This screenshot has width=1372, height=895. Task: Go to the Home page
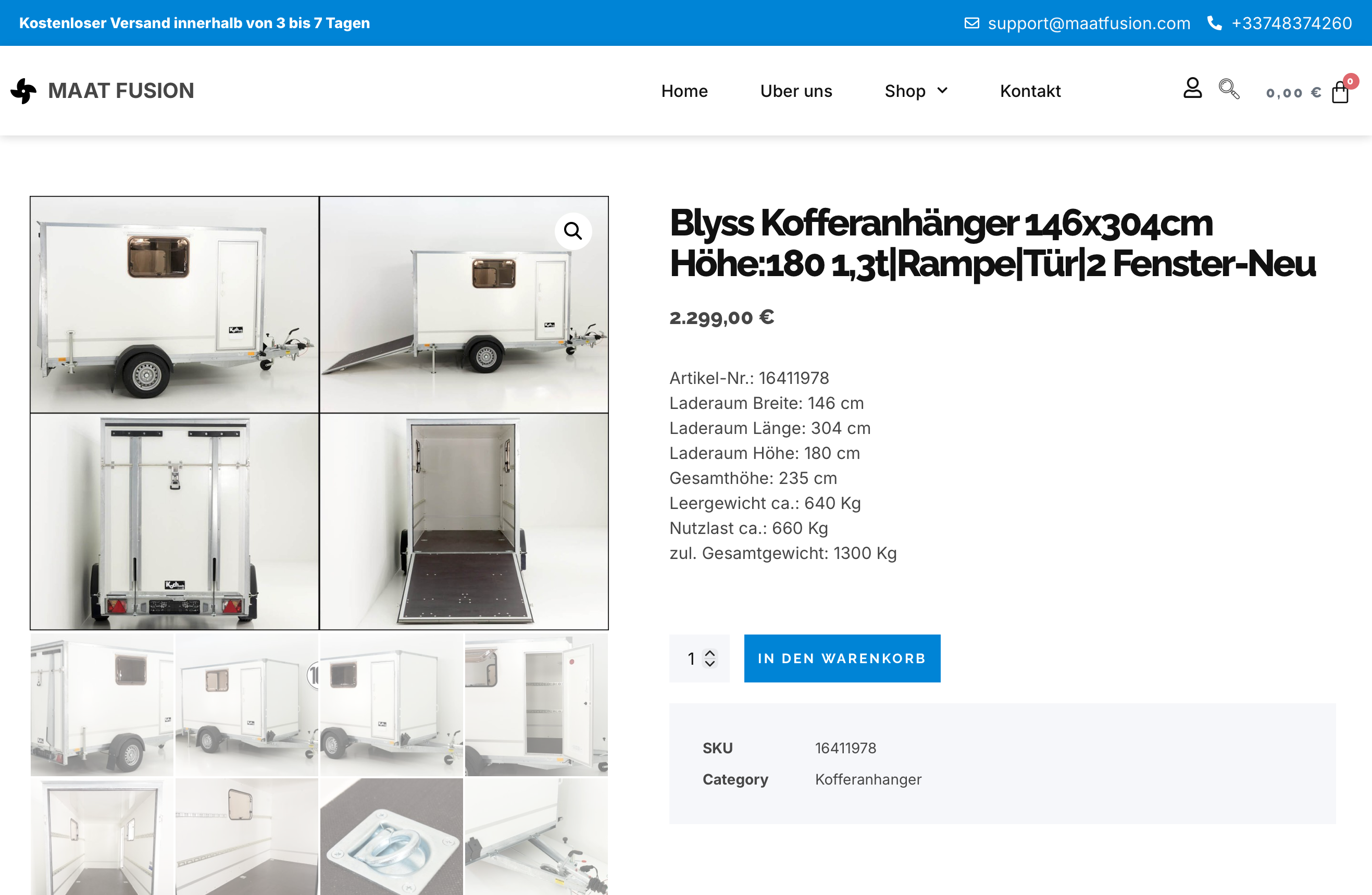pyautogui.click(x=684, y=91)
